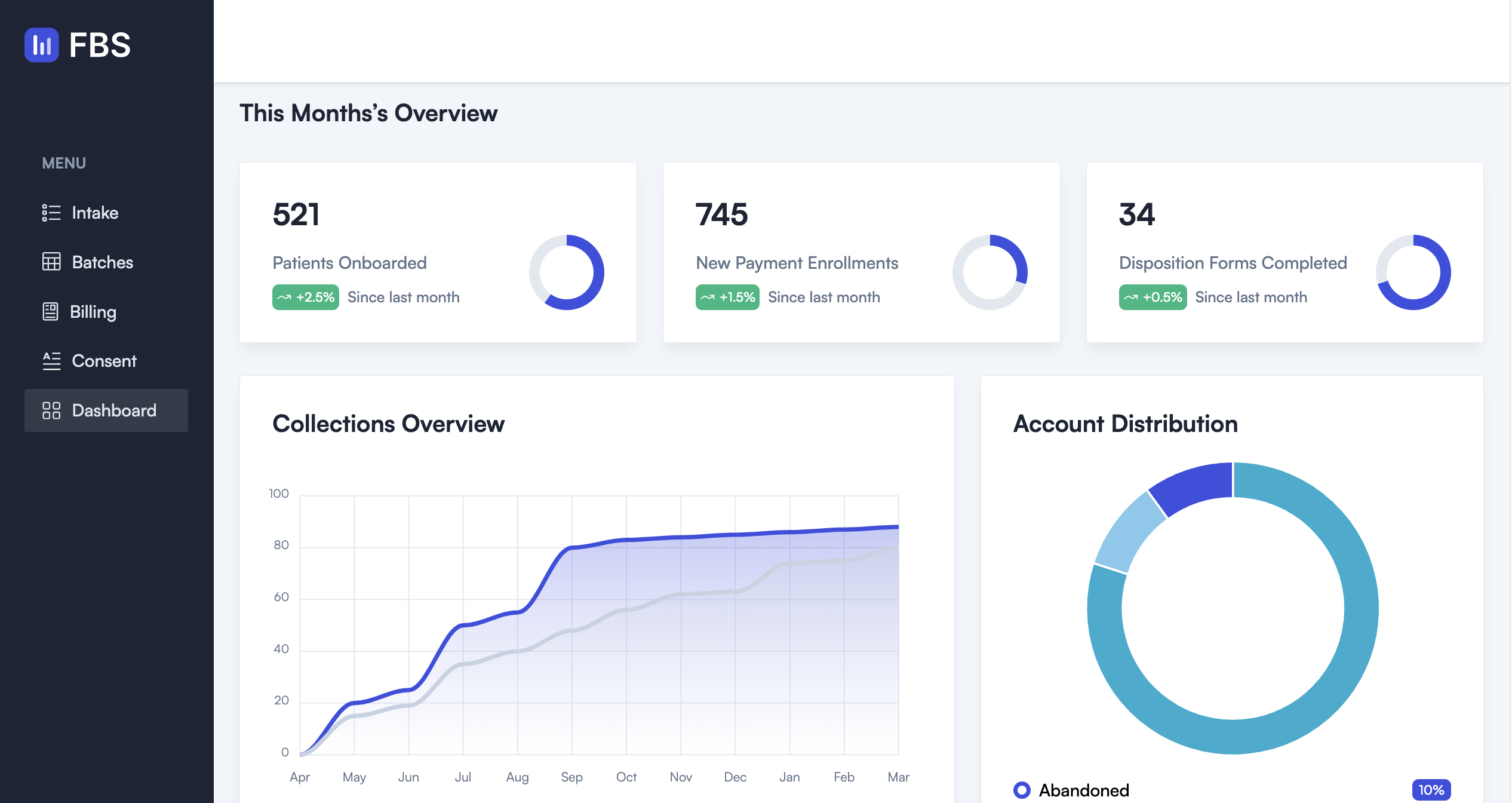This screenshot has width=1512, height=803.
Task: Click the Since last month label under Patients Onboarded
Action: pos(403,296)
